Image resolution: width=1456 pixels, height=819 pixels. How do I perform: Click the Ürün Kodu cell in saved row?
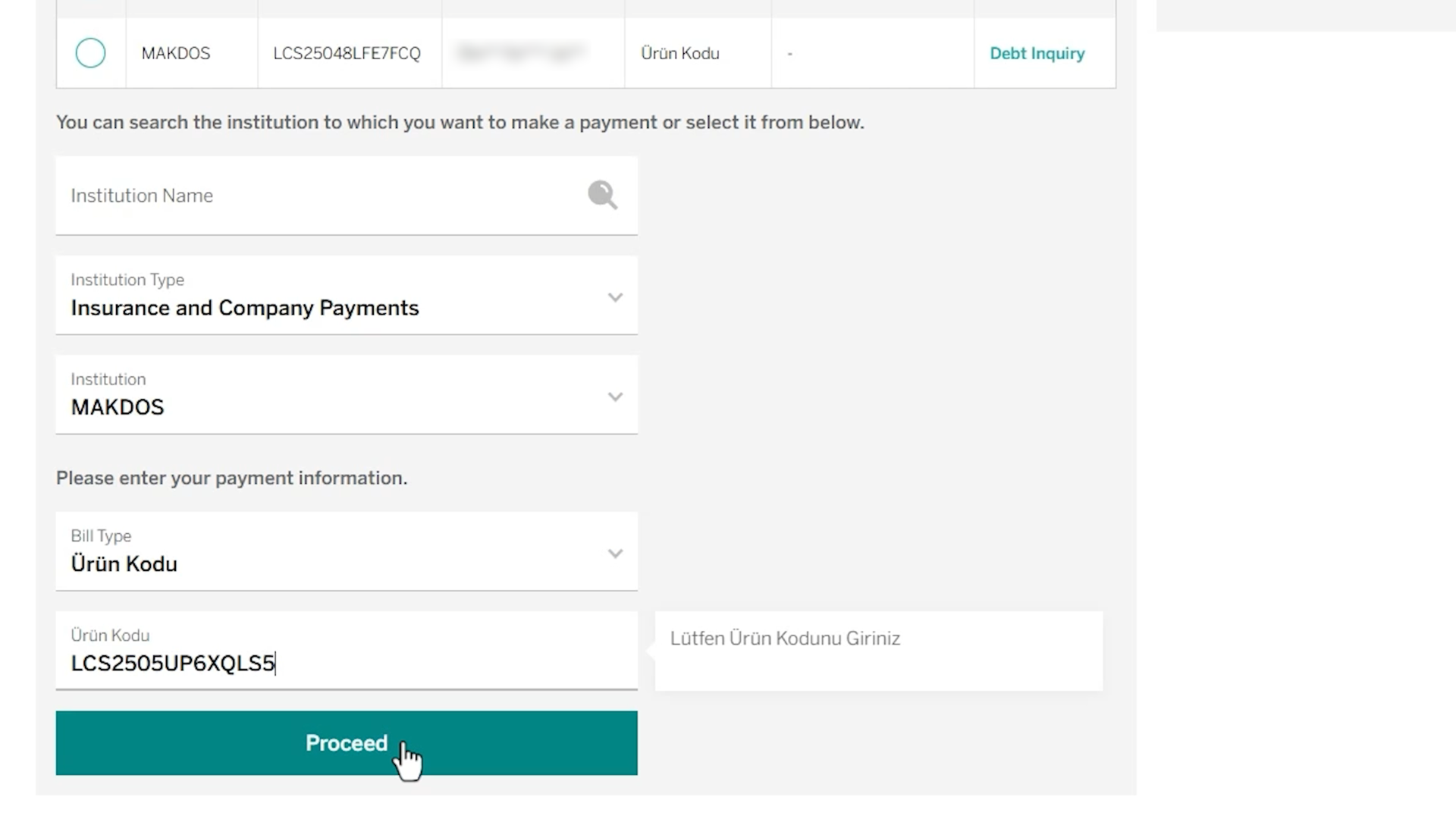click(680, 53)
